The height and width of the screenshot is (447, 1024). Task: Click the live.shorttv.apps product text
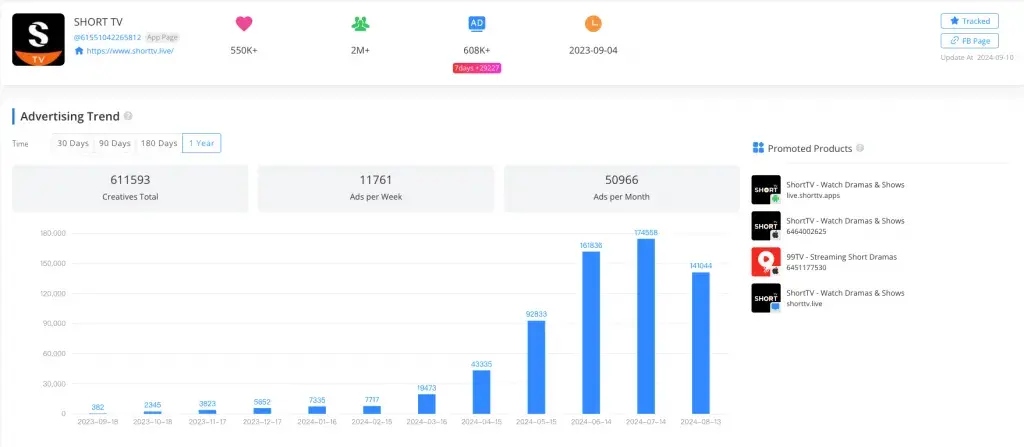click(814, 195)
